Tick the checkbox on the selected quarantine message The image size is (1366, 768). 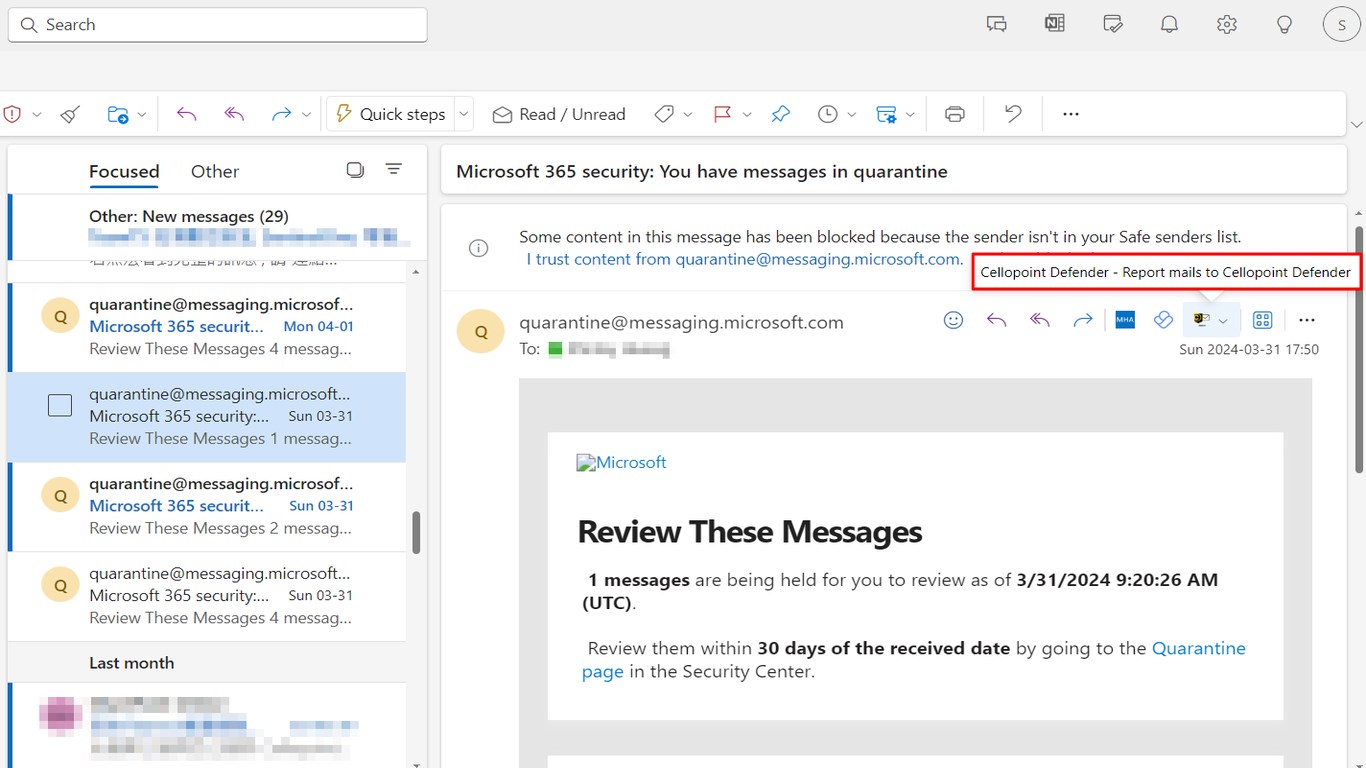60,405
